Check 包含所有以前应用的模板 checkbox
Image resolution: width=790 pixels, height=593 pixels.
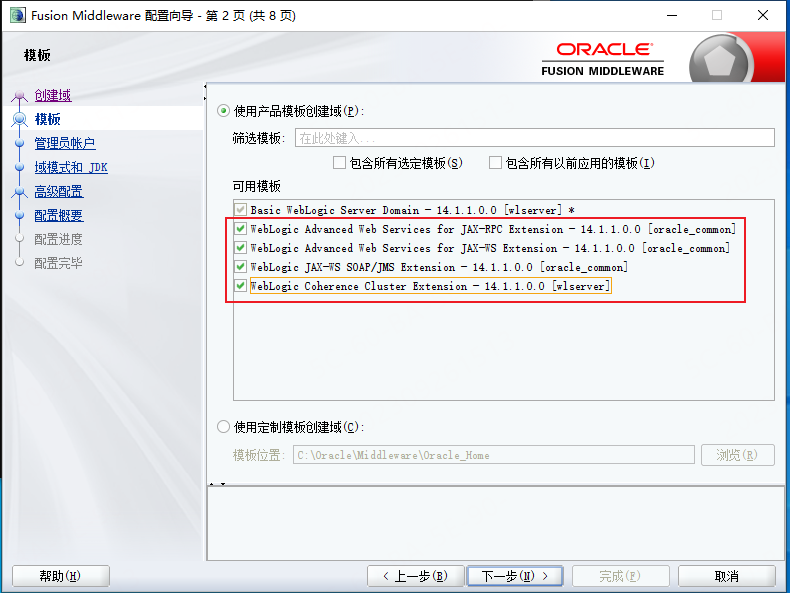(x=495, y=163)
